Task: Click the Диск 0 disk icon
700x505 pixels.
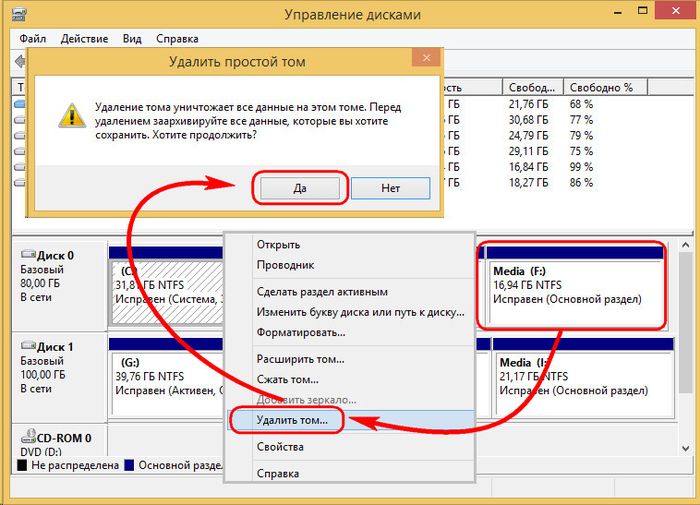Action: (x=28, y=255)
